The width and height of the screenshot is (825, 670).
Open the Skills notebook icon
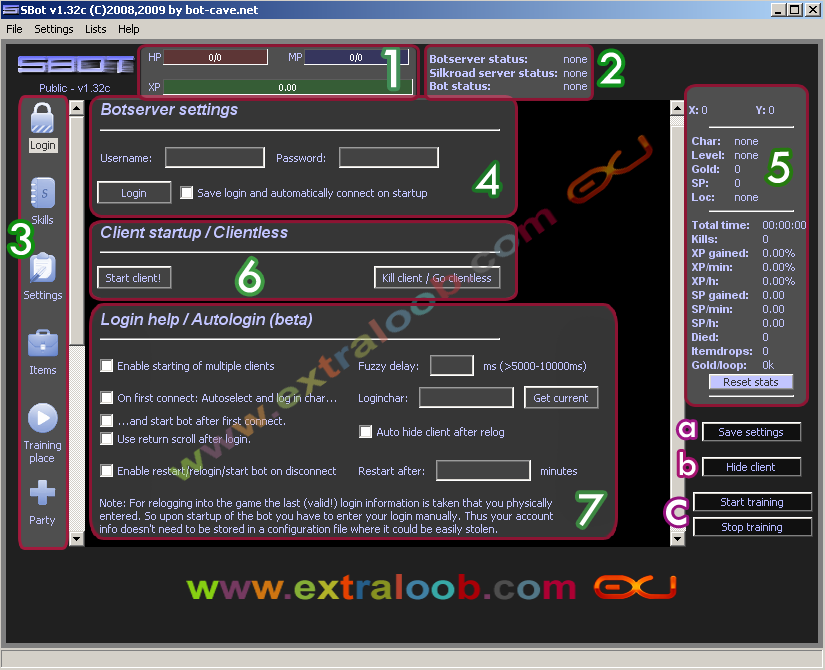(43, 193)
